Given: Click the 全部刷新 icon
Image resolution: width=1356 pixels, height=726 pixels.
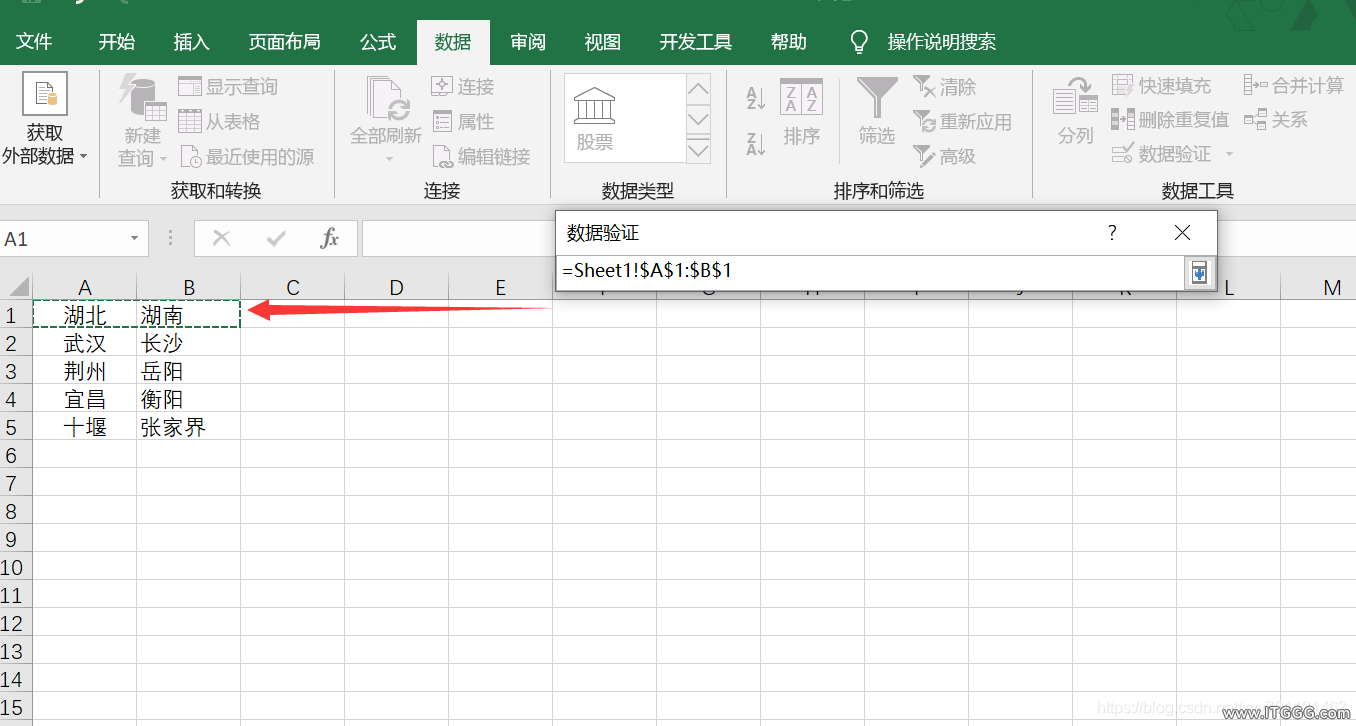Looking at the screenshot, I should pos(386,98).
